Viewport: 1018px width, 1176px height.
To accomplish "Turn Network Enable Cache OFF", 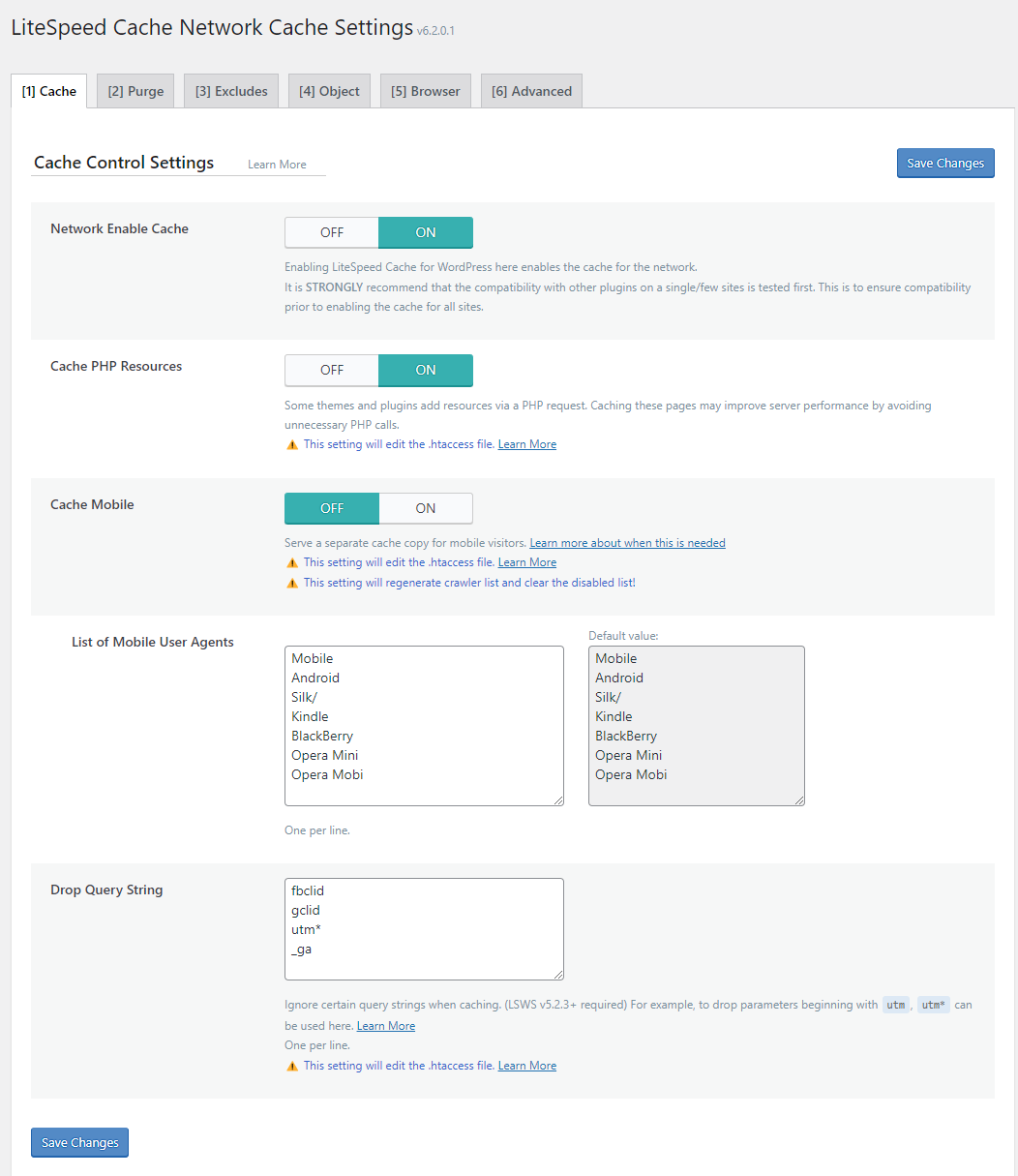I will [x=332, y=232].
